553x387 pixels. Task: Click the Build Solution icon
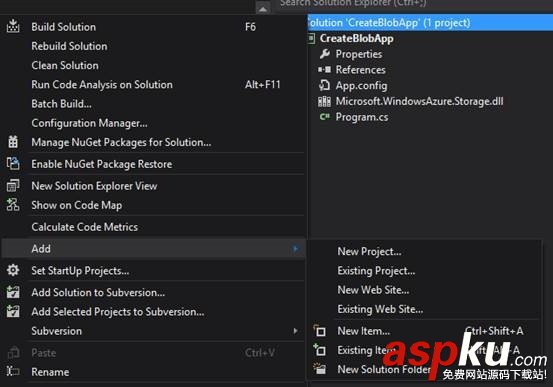[x=13, y=26]
